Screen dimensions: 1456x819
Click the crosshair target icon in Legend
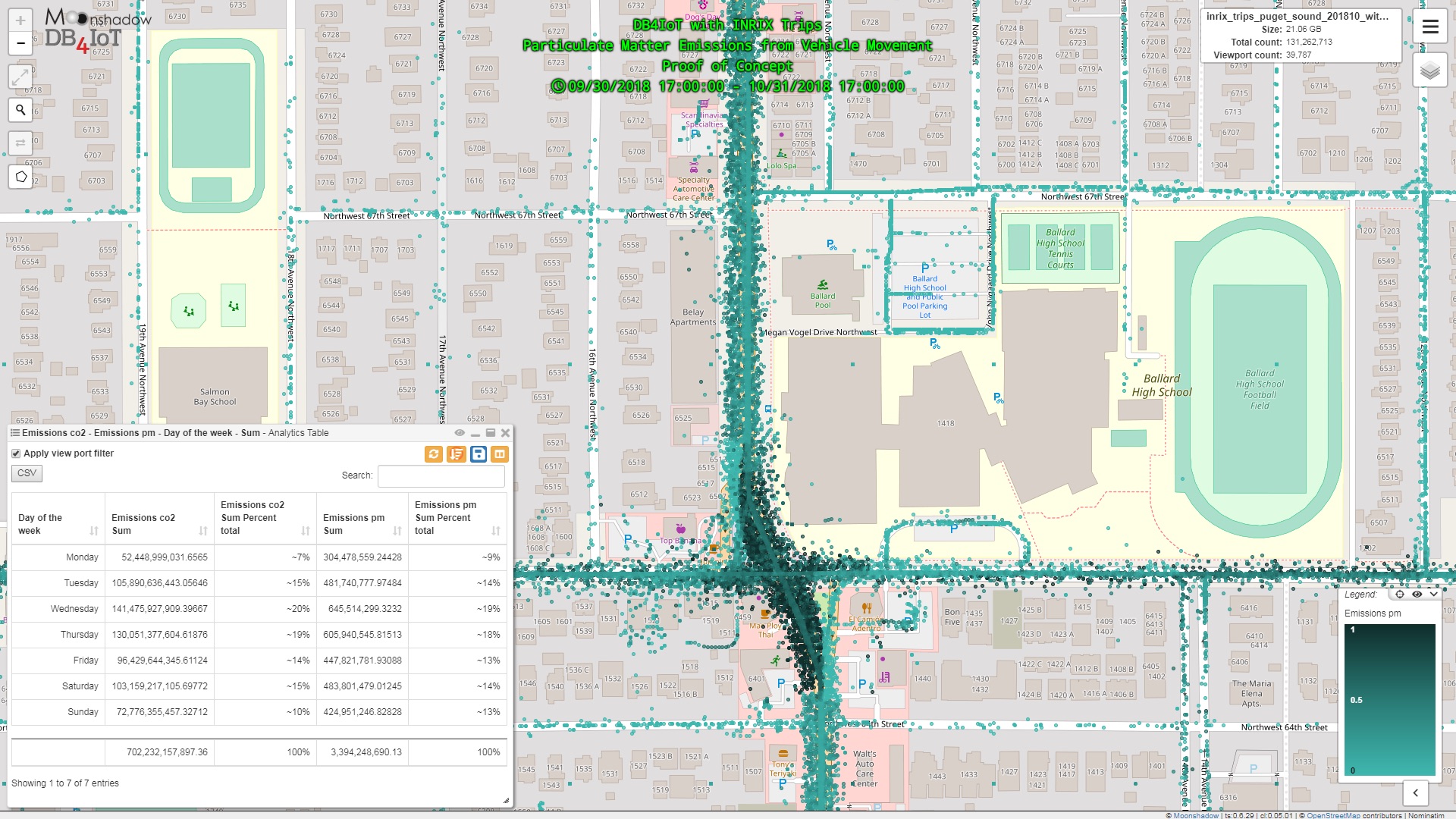tap(1400, 595)
